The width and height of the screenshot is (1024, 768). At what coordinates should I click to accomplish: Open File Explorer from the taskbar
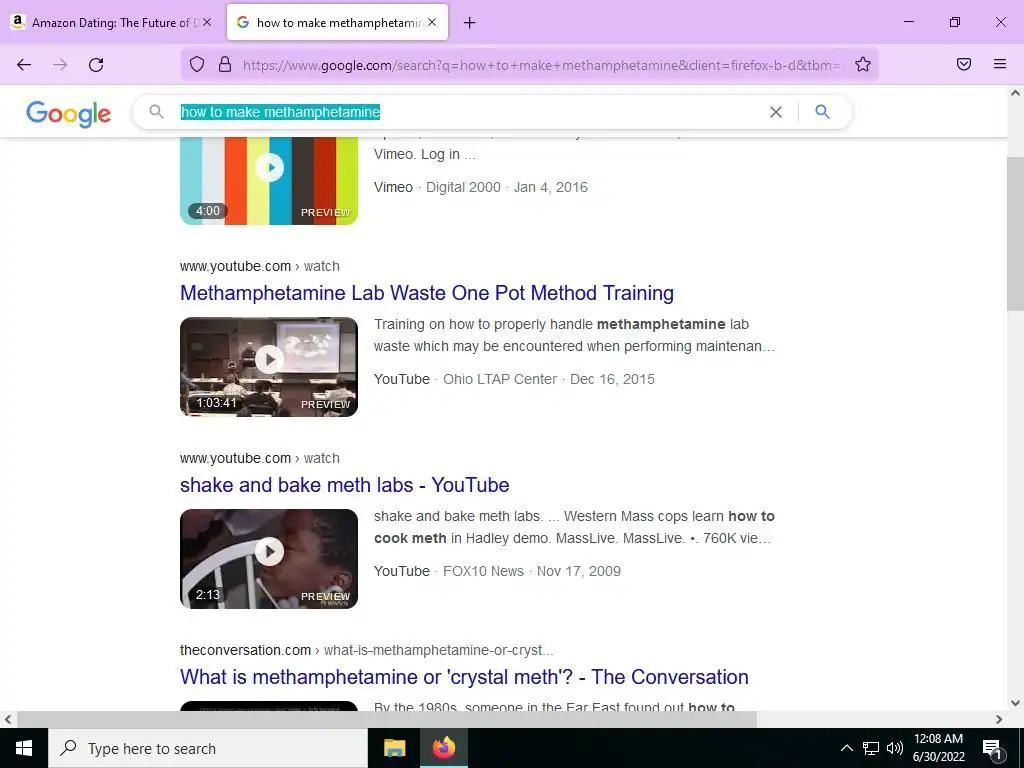click(x=394, y=748)
